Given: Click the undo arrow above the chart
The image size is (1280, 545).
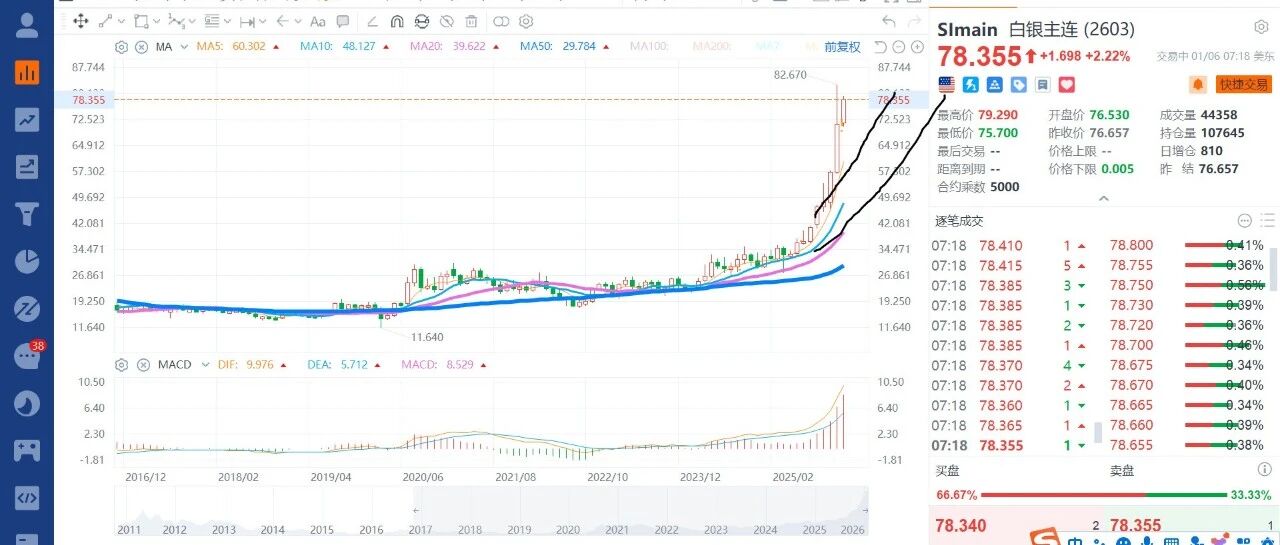Looking at the screenshot, I should pos(889,21).
